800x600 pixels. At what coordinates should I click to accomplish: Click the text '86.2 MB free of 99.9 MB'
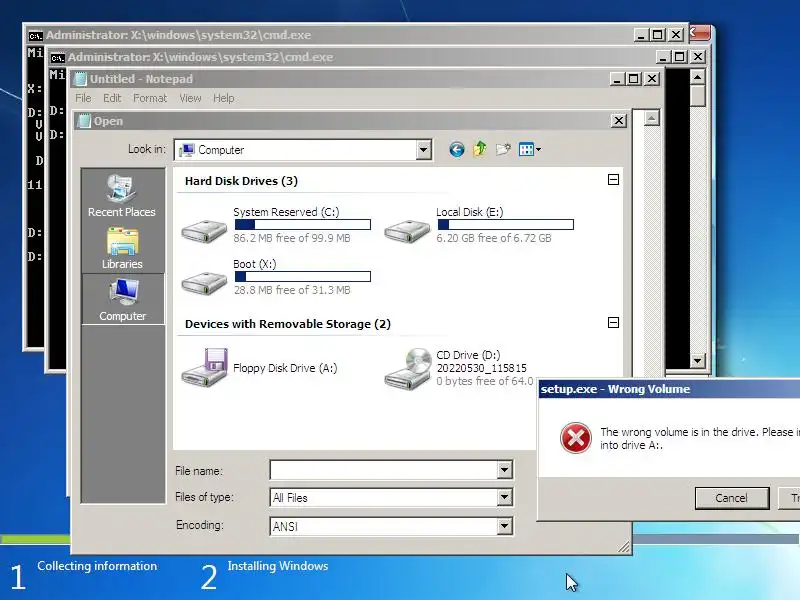[292, 238]
